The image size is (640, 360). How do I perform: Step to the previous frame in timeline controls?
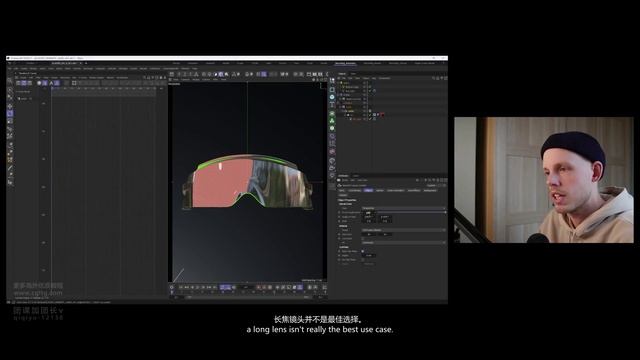(x=192, y=287)
